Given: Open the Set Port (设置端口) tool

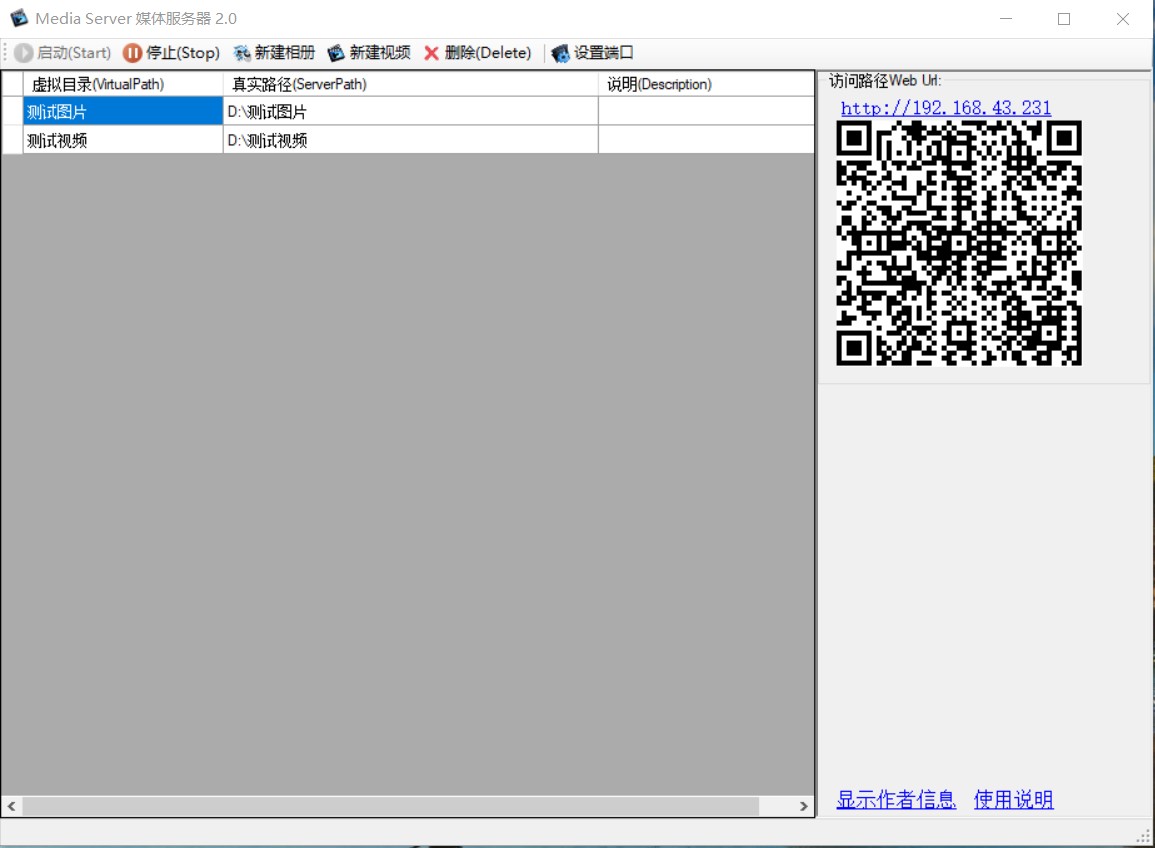Looking at the screenshot, I should coord(592,53).
